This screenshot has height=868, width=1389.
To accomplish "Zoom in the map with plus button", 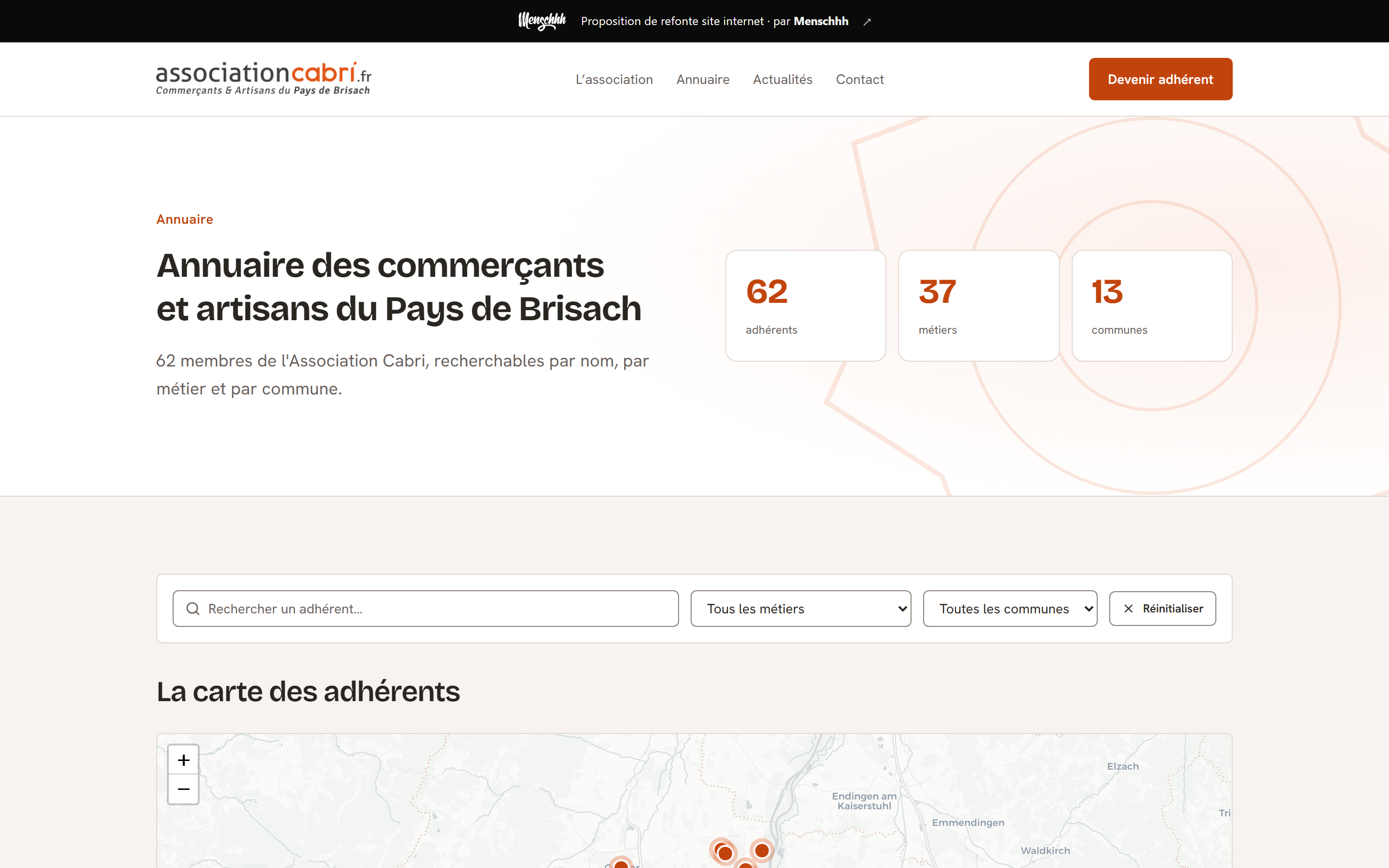I will pos(184,760).
